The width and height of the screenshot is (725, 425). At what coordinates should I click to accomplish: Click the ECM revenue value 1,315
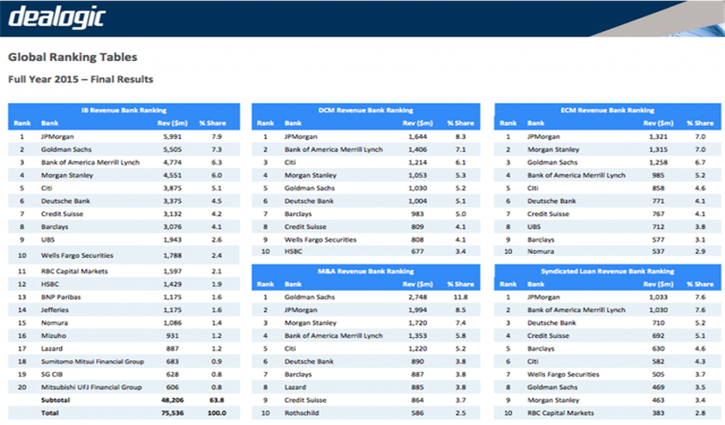coord(658,149)
